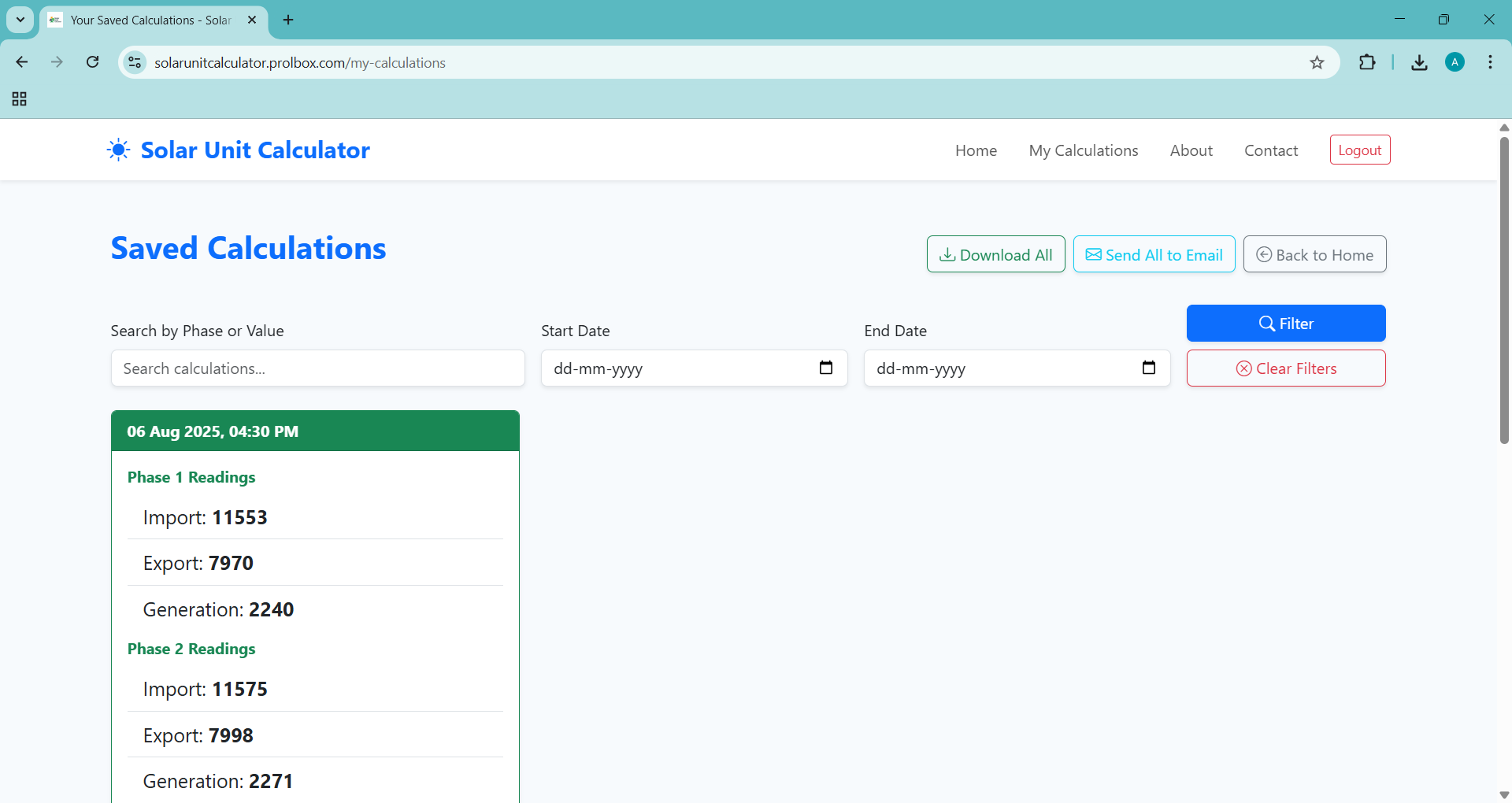
Task: Open the Chrome three-dot menu
Action: (x=1490, y=63)
